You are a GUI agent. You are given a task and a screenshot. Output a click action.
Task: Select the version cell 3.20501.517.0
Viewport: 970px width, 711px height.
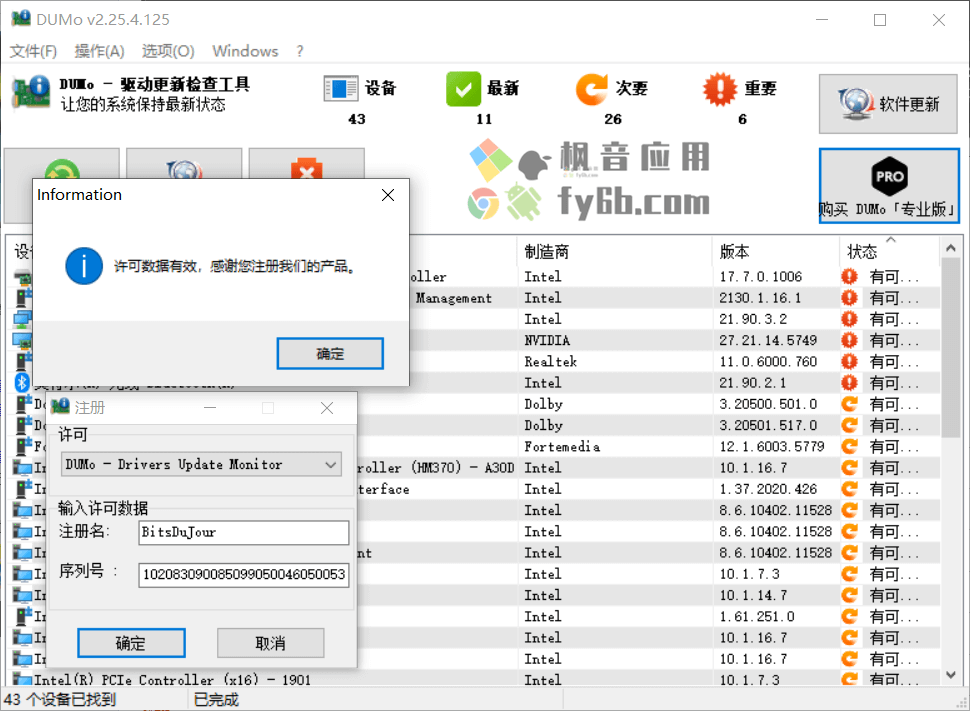[x=768, y=425]
